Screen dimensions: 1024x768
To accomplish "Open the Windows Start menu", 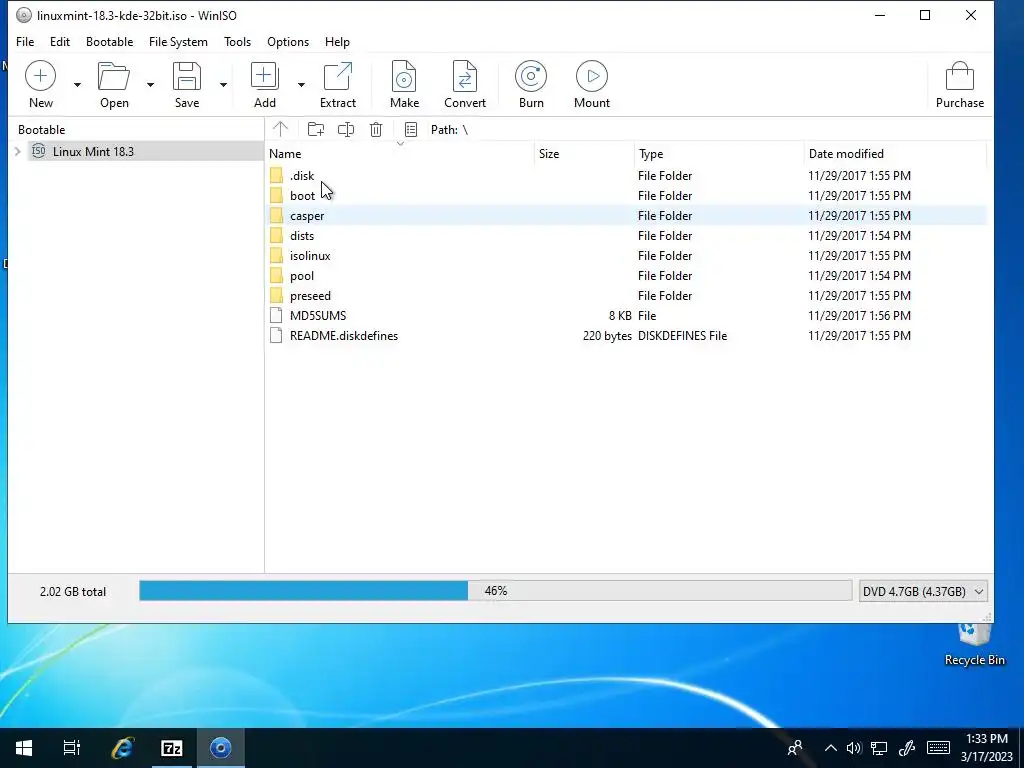I will [x=24, y=748].
